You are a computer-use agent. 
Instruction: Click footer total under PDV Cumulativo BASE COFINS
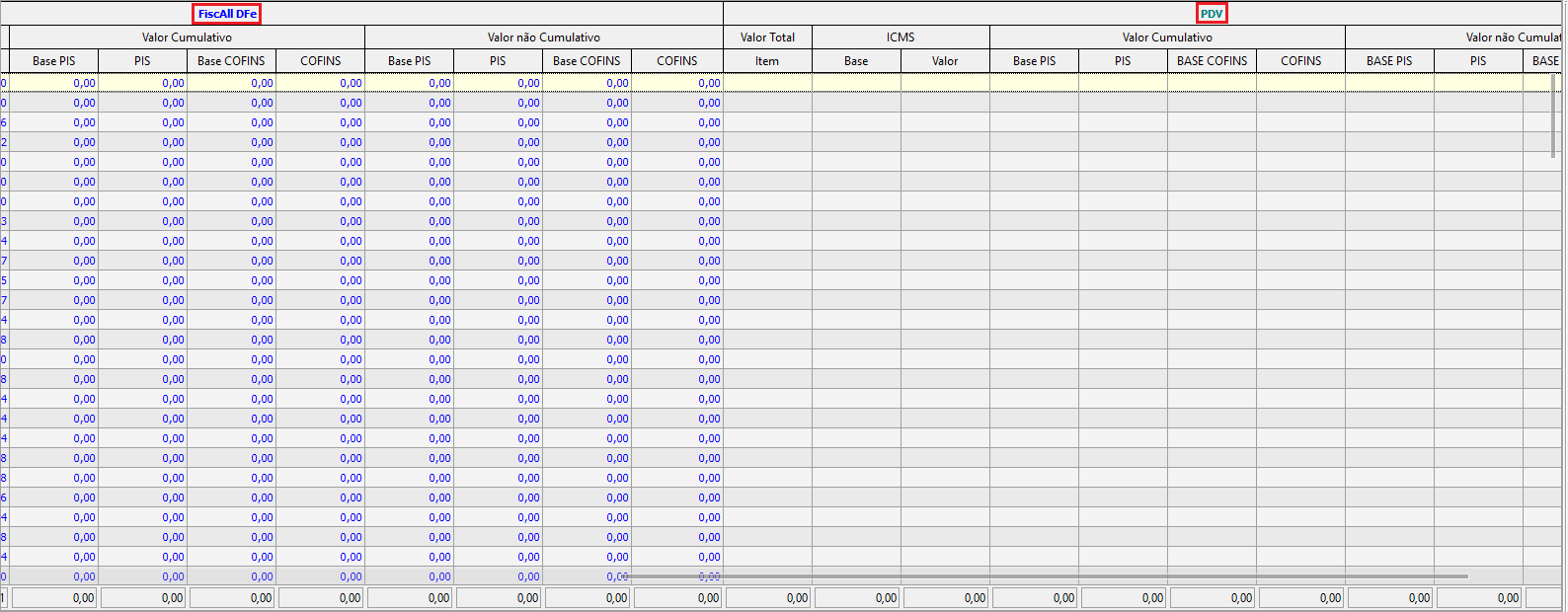point(1213,598)
